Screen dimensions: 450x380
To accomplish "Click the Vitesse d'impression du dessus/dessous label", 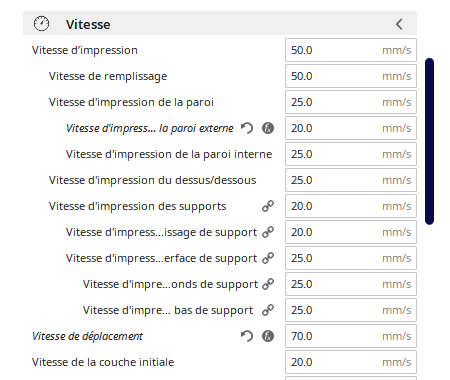I will 152,180.
